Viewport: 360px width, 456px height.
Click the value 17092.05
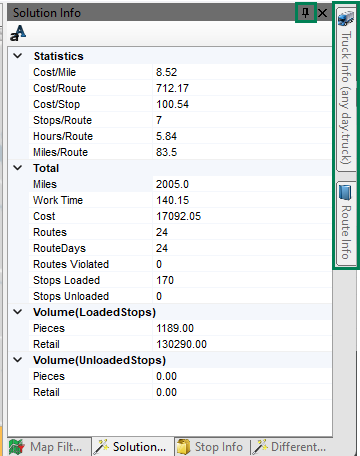pyautogui.click(x=178, y=216)
